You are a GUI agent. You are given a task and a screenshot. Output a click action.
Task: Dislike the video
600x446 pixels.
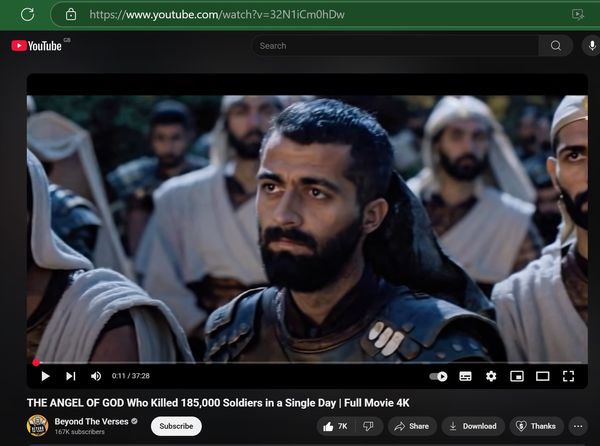coord(368,426)
